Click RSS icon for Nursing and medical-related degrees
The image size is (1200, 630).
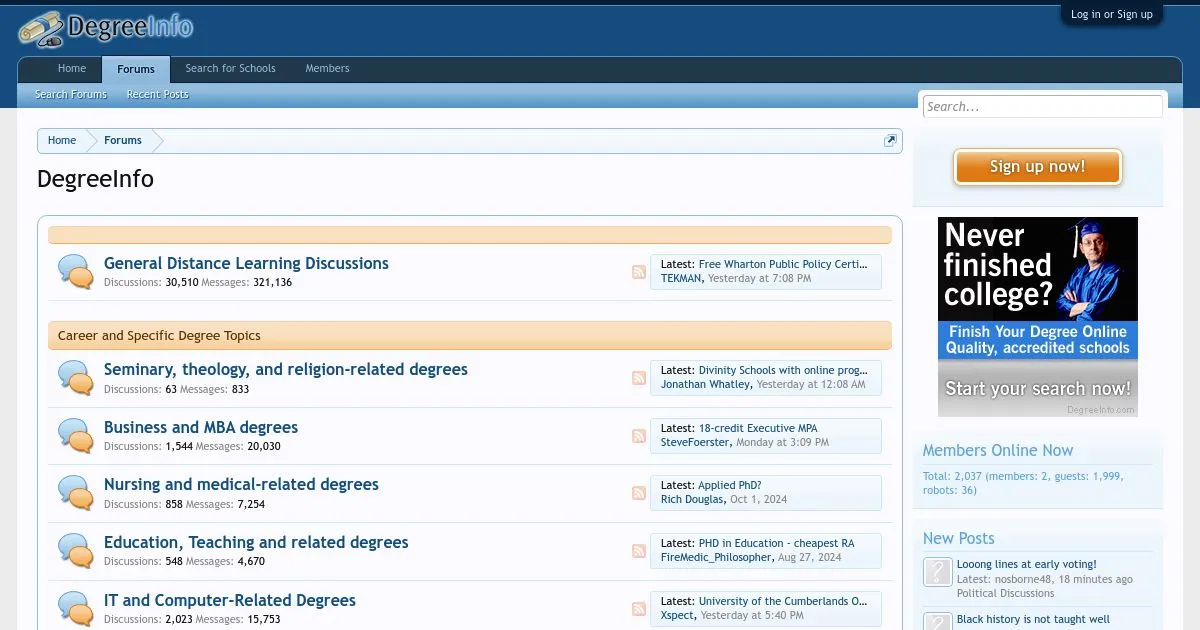click(638, 493)
